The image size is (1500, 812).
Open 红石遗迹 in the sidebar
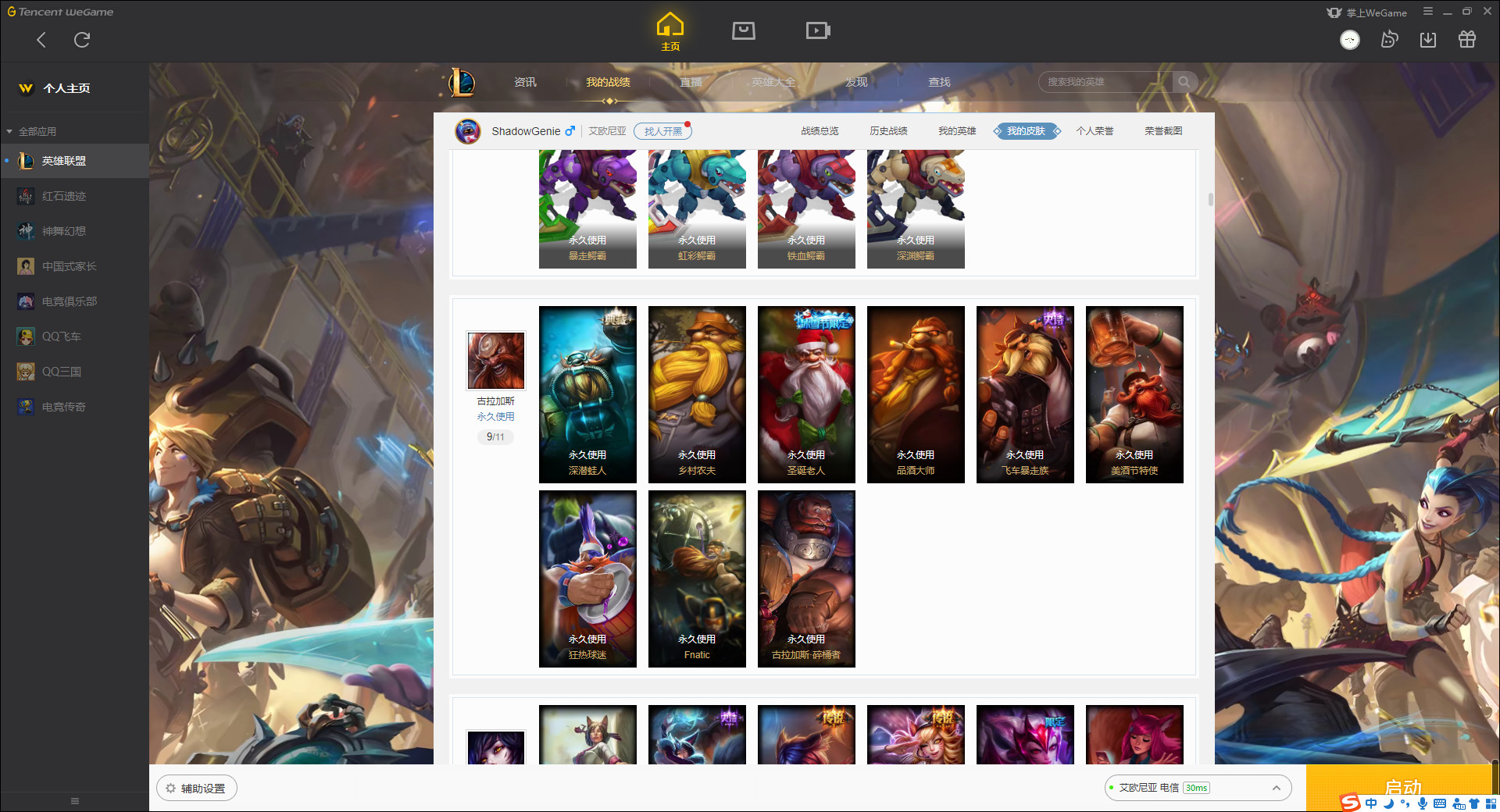pos(74,196)
